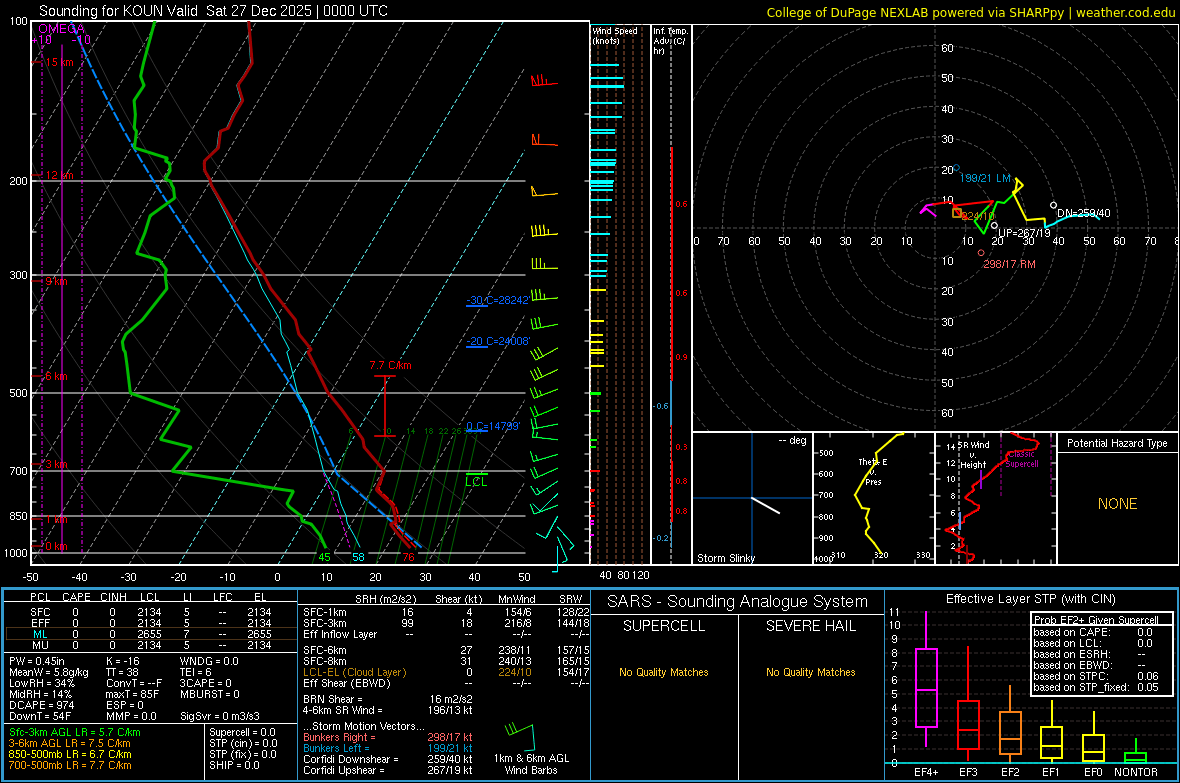Click the Bunkers Left = 199/21 kt line
Screen dimensions: 1180x783
tap(388, 748)
